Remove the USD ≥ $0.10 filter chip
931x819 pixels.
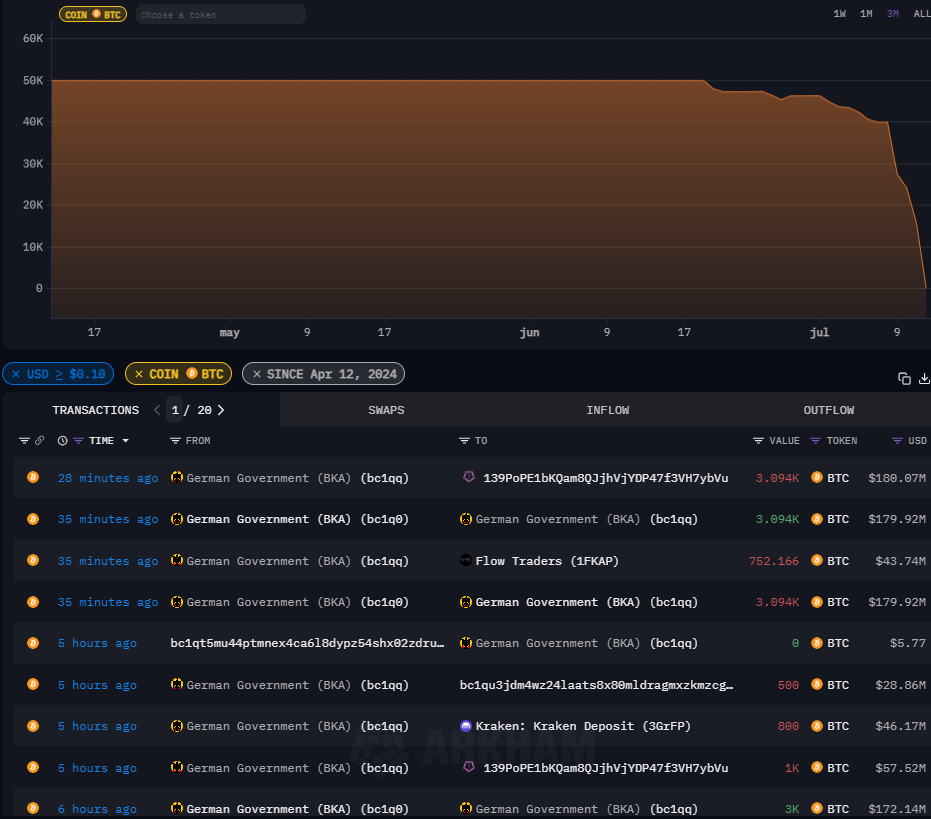point(16,374)
